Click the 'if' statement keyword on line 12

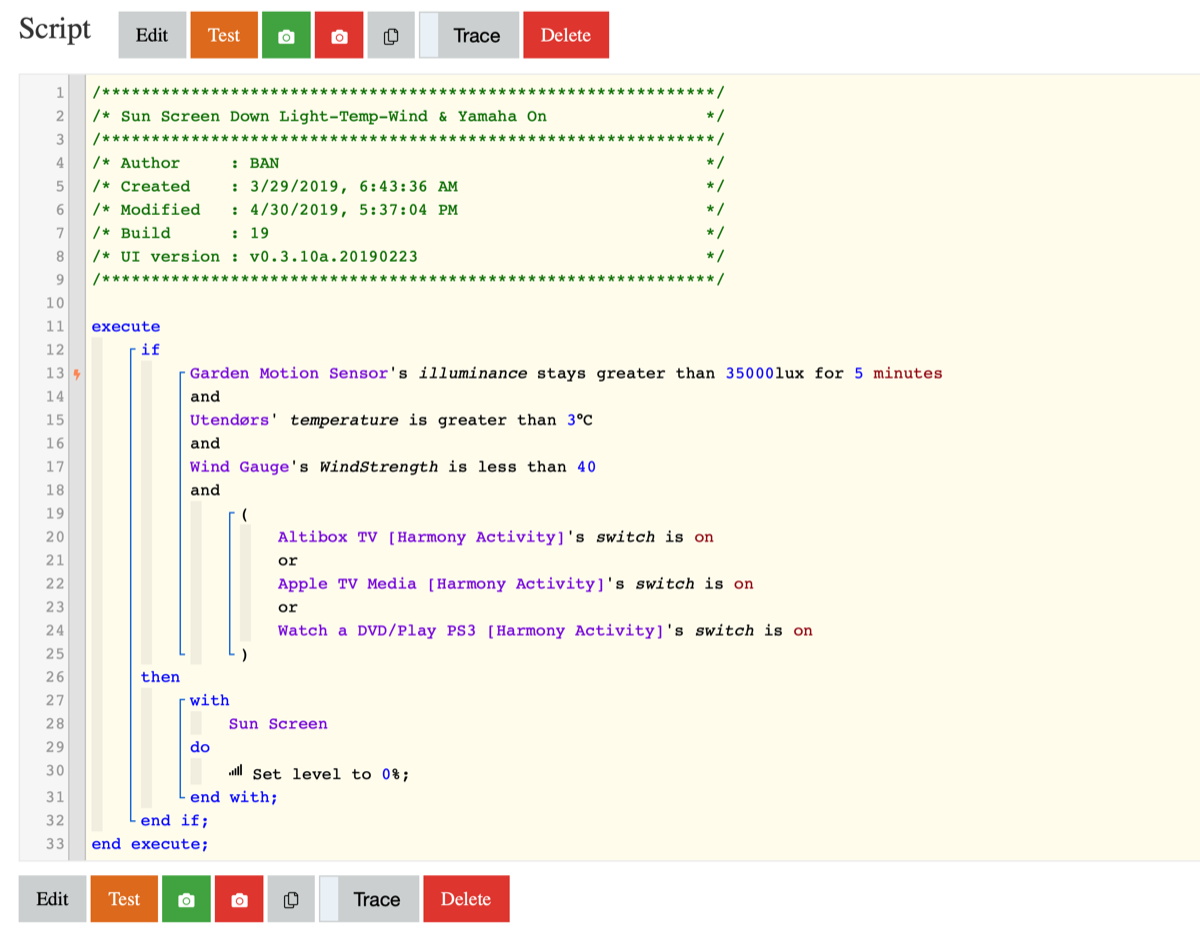pos(150,350)
